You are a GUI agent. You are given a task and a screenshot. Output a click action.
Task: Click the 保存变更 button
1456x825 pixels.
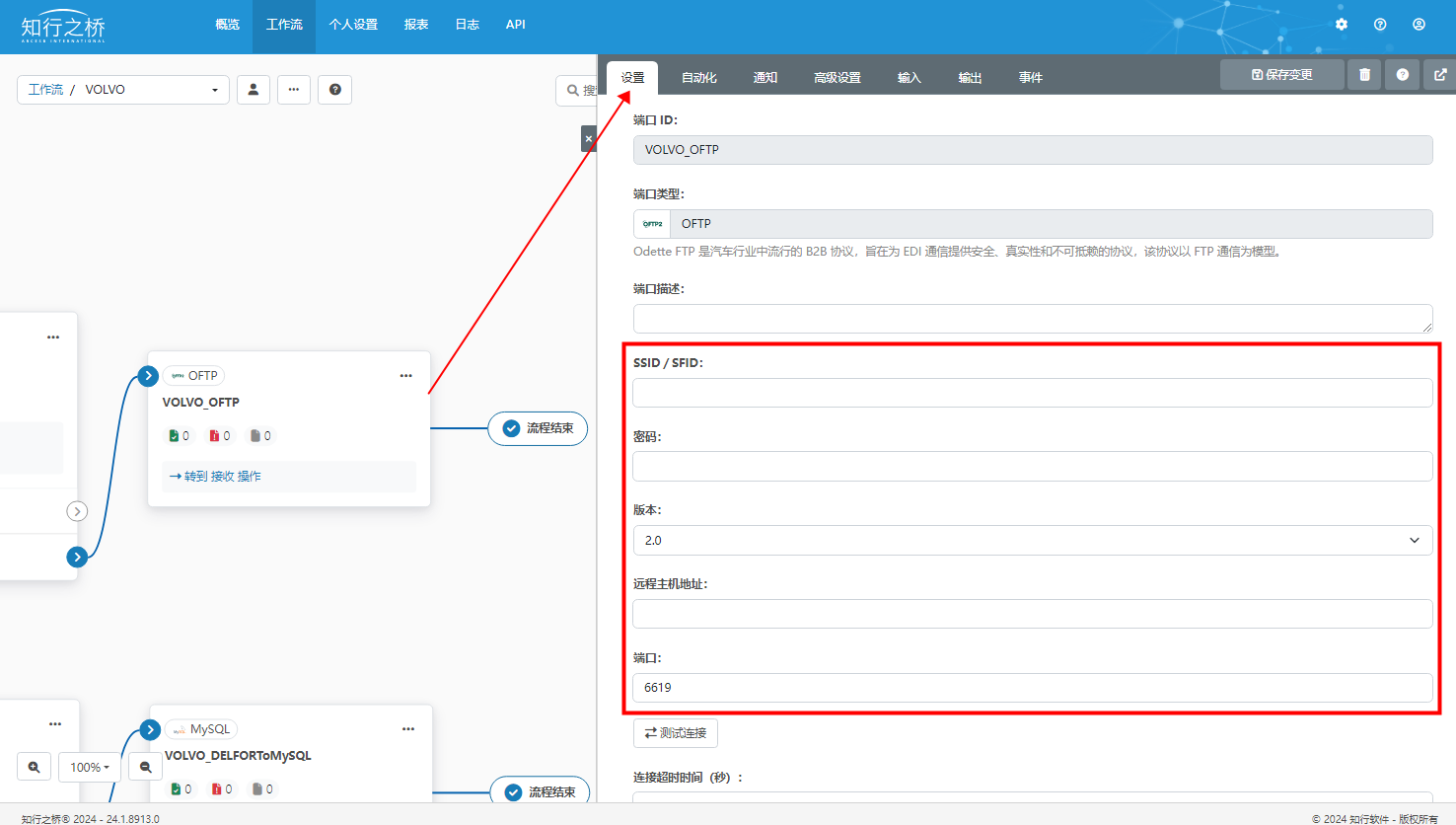click(x=1281, y=75)
